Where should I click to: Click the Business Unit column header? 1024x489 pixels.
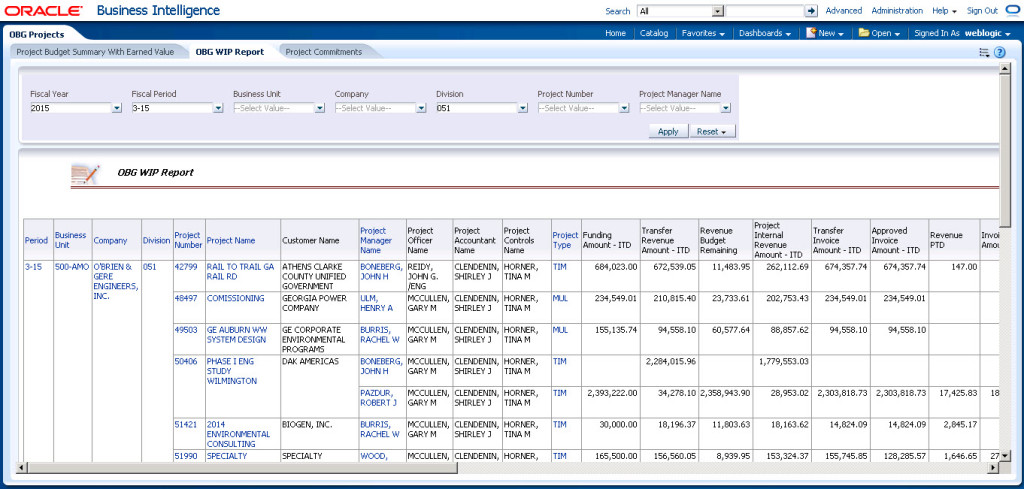tap(70, 240)
